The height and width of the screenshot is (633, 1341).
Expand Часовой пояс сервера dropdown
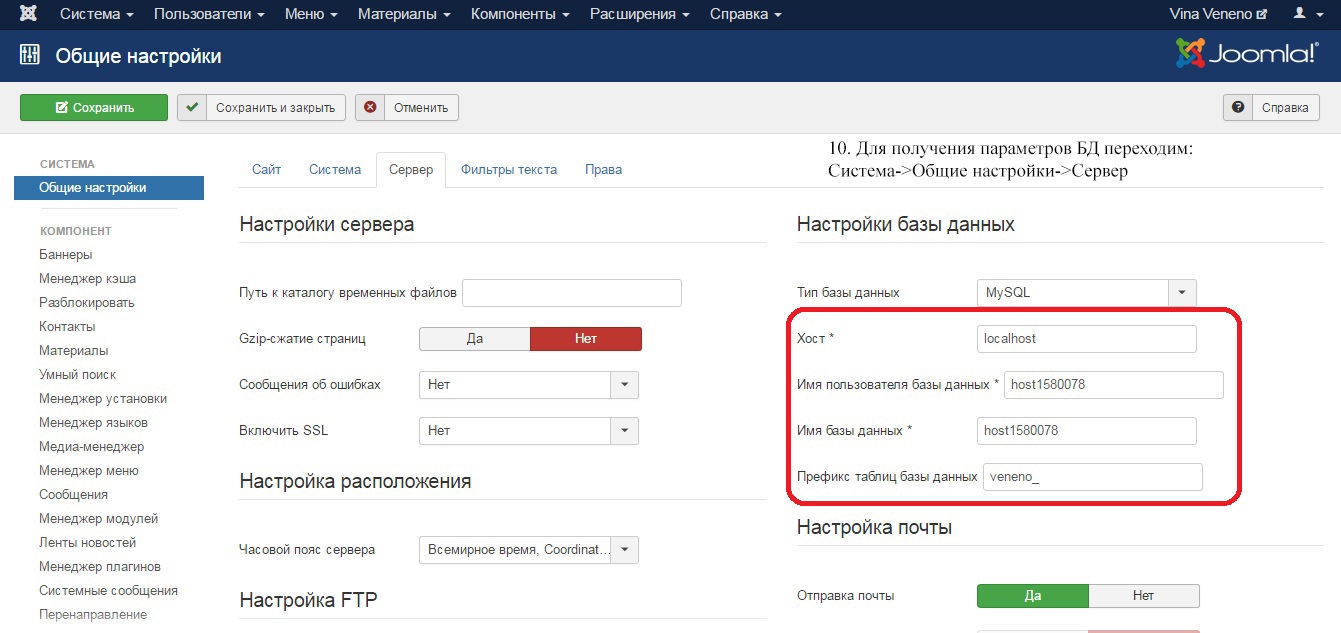(529, 549)
